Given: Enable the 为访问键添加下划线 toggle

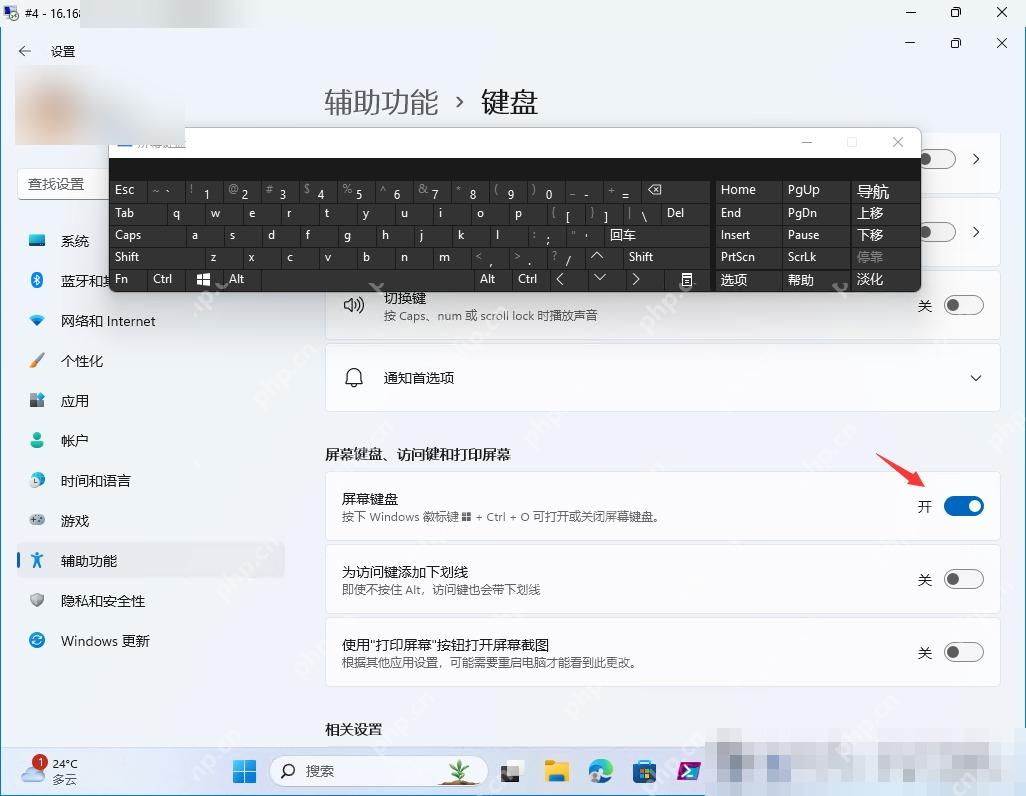Looking at the screenshot, I should pos(963,579).
